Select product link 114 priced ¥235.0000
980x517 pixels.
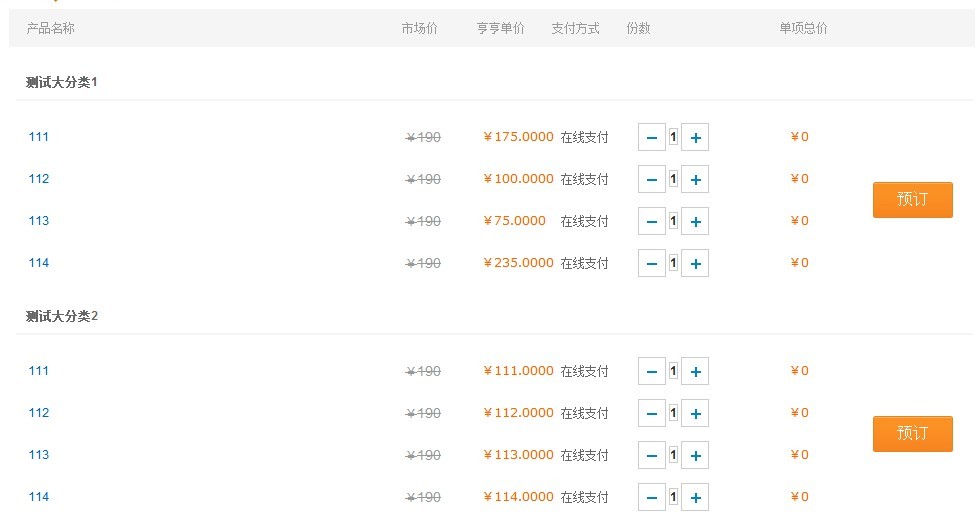(x=39, y=263)
